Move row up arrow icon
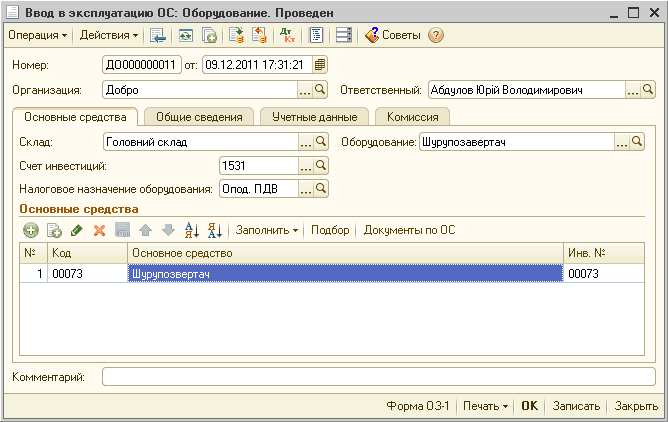The image size is (668, 422). coord(146,230)
